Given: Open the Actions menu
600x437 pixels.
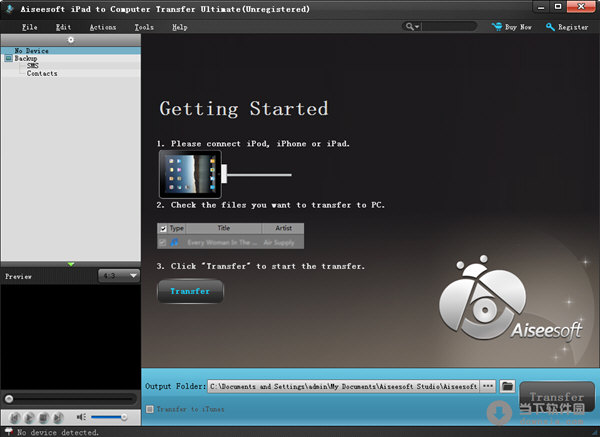Looking at the screenshot, I should (103, 27).
